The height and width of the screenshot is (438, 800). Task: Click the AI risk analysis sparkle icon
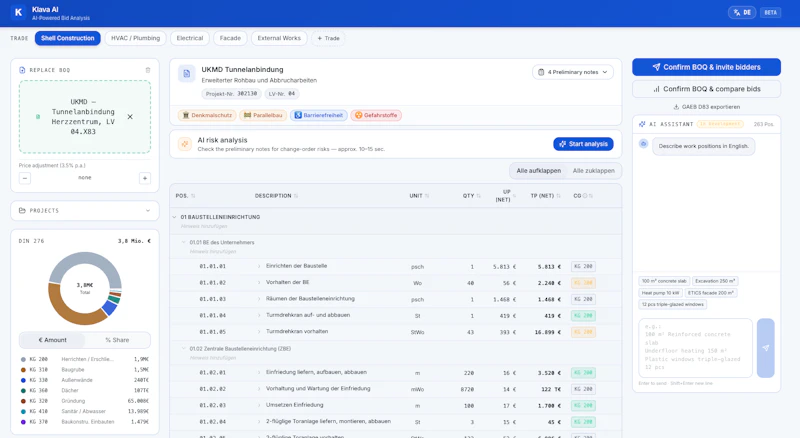(x=185, y=144)
